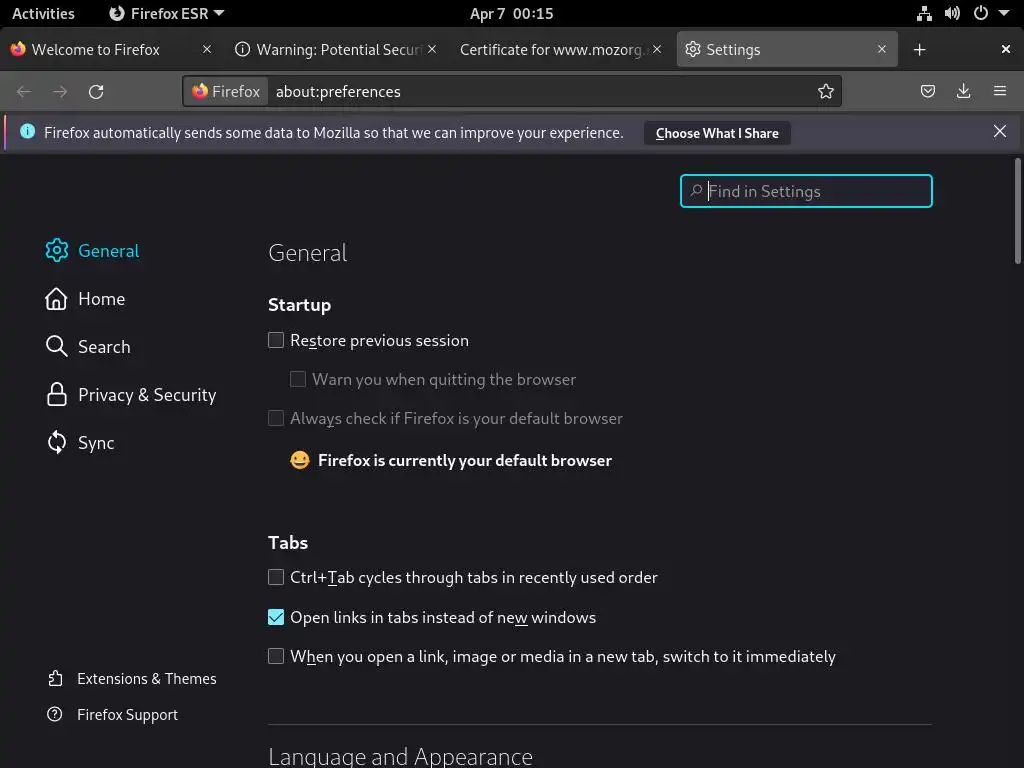Viewport: 1024px width, 768px height.
Task: Open a new tab with plus icon
Action: pyautogui.click(x=920, y=49)
